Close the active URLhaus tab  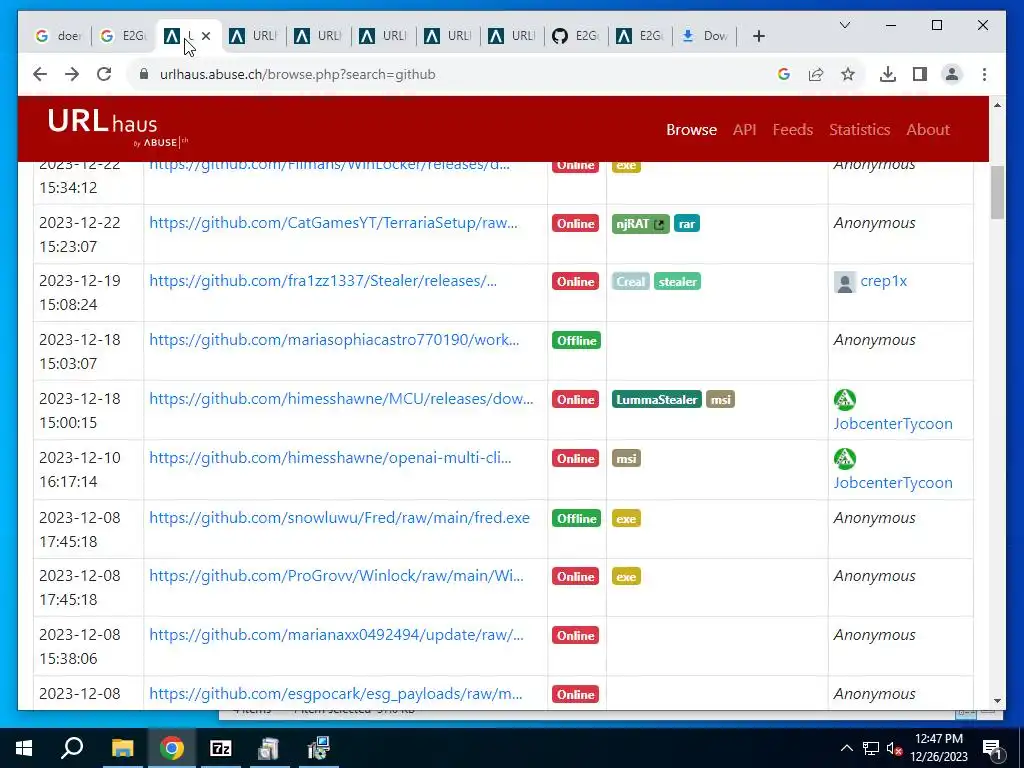(x=206, y=36)
